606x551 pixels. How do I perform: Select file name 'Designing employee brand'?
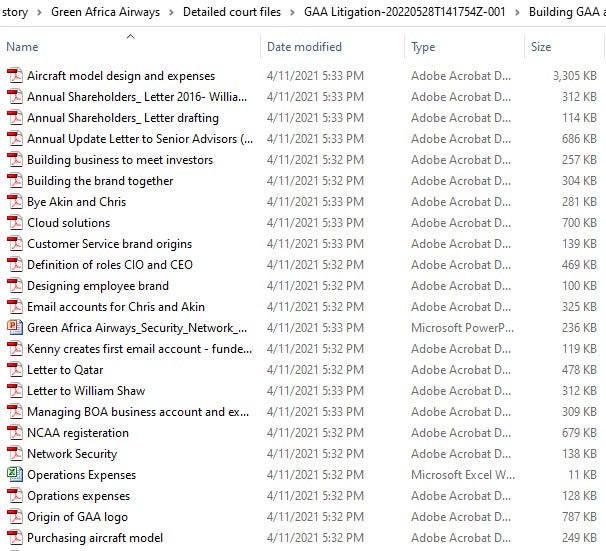tap(98, 286)
